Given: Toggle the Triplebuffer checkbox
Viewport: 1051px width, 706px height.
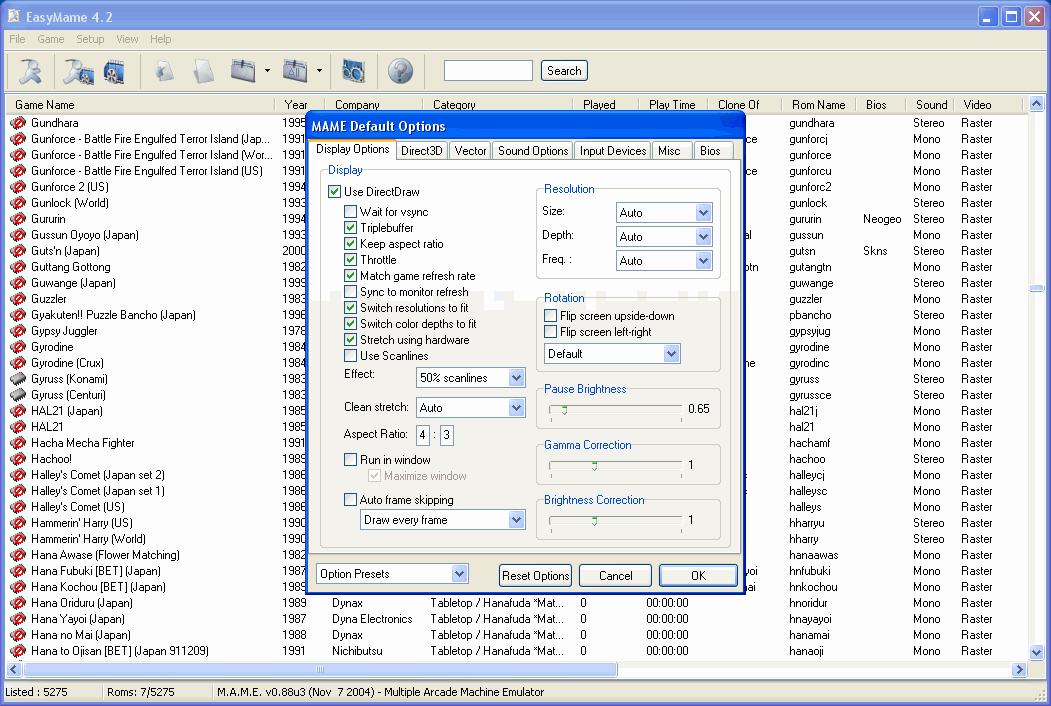Looking at the screenshot, I should click(x=351, y=228).
